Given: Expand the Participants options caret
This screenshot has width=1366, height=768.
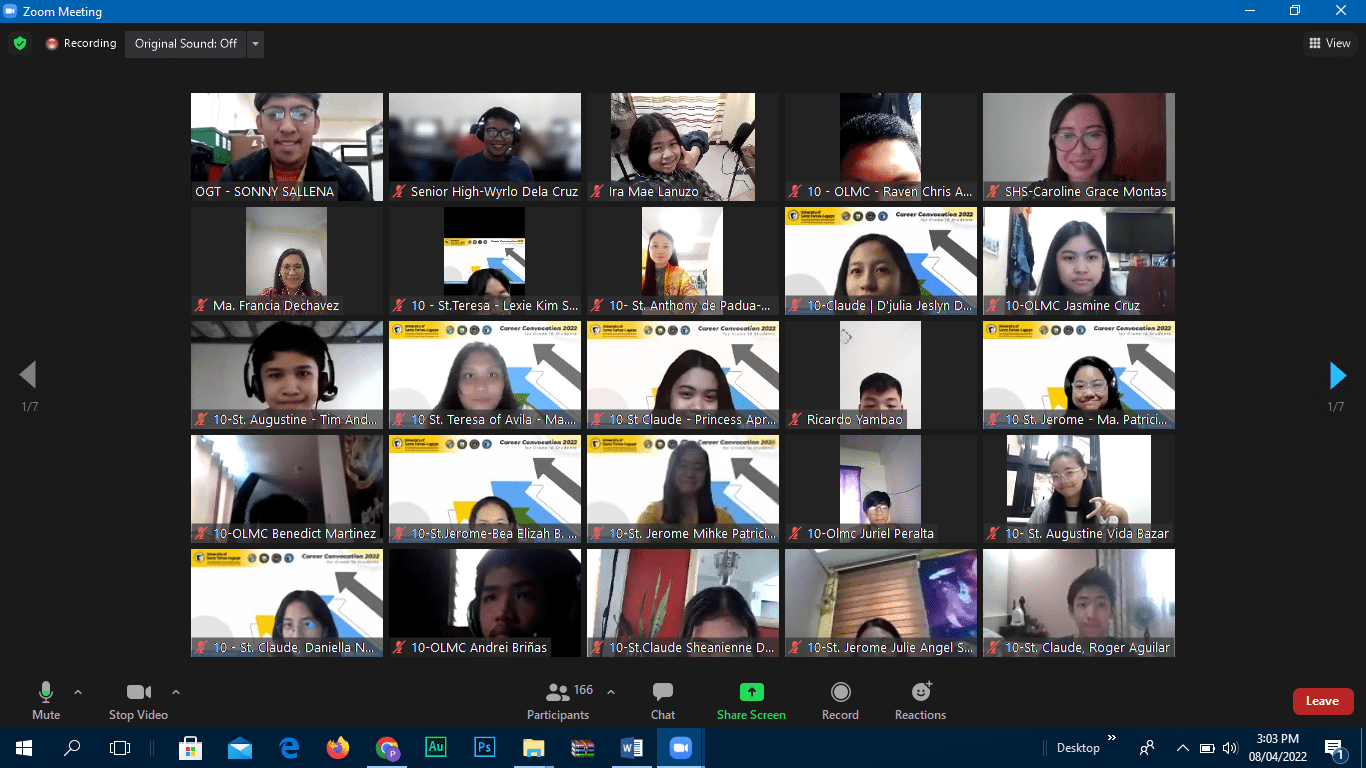Looking at the screenshot, I should 611,692.
